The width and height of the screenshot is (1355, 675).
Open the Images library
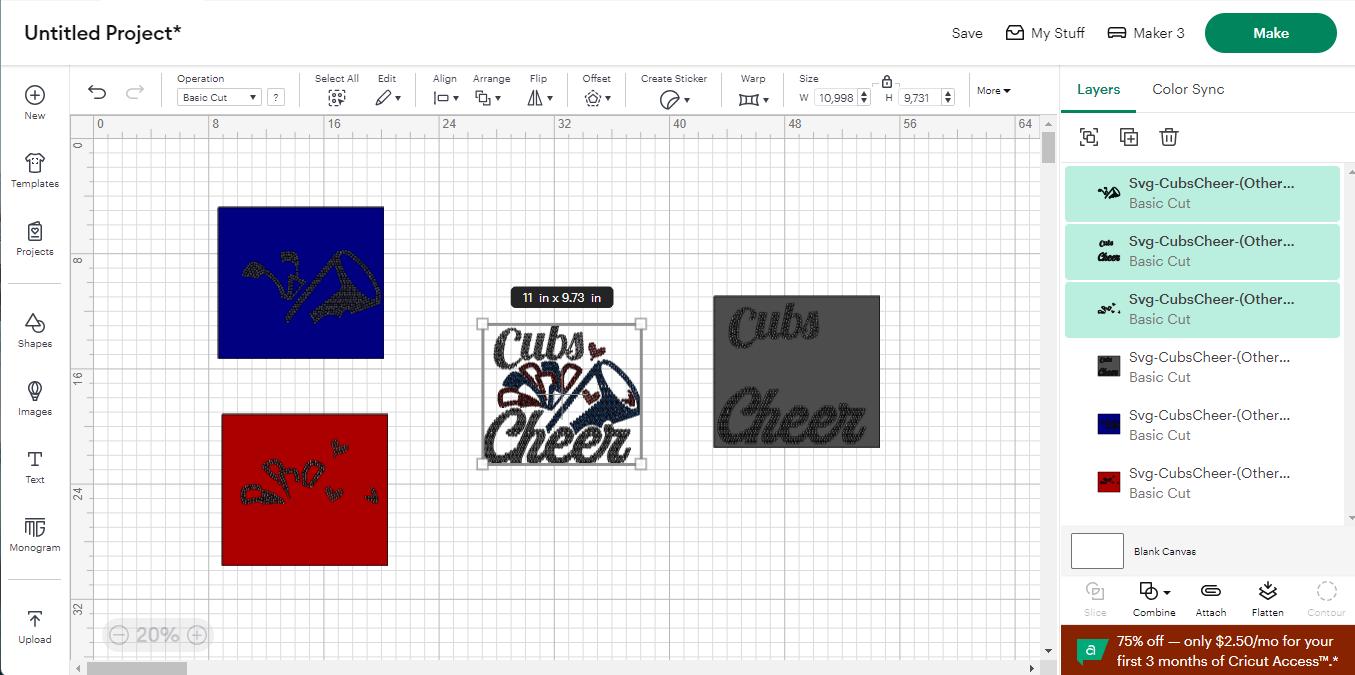[35, 398]
